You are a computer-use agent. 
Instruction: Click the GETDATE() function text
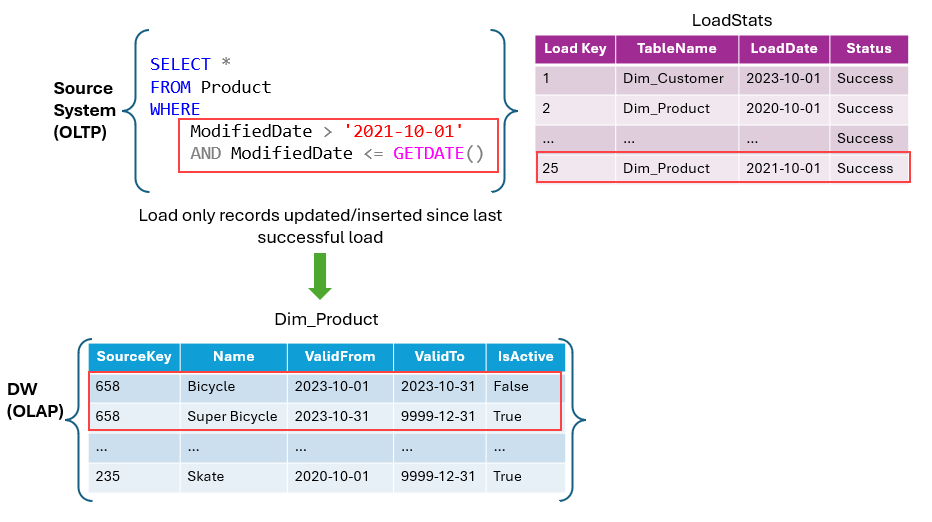439,153
